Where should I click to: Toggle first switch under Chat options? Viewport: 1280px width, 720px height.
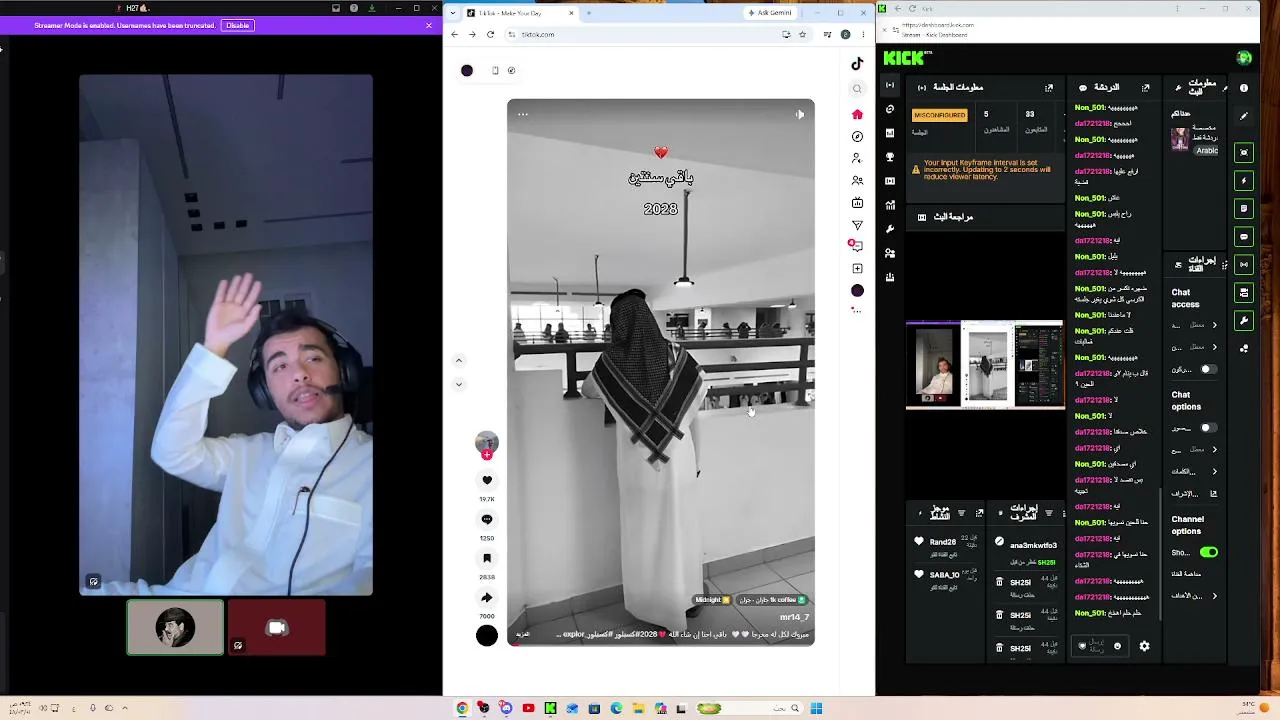tap(1208, 428)
